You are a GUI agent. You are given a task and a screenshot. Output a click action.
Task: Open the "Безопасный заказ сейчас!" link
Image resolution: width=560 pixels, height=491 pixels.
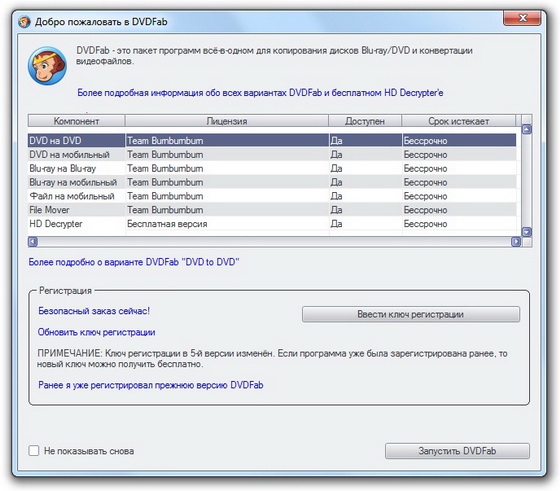coord(94,311)
